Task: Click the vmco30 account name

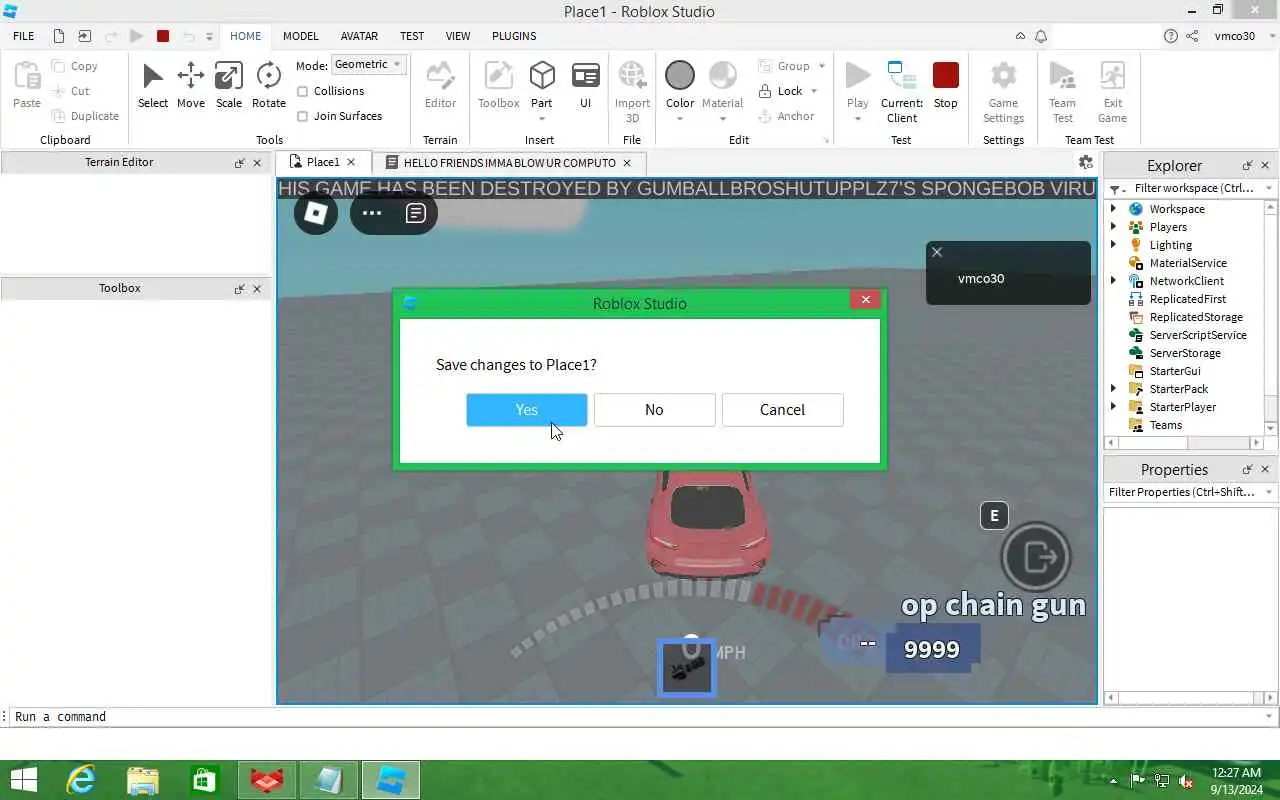Action: tap(1234, 36)
